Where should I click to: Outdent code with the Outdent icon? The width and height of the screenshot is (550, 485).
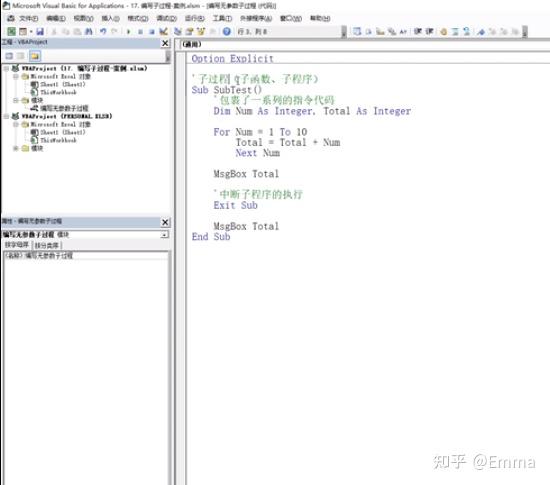coord(429,32)
